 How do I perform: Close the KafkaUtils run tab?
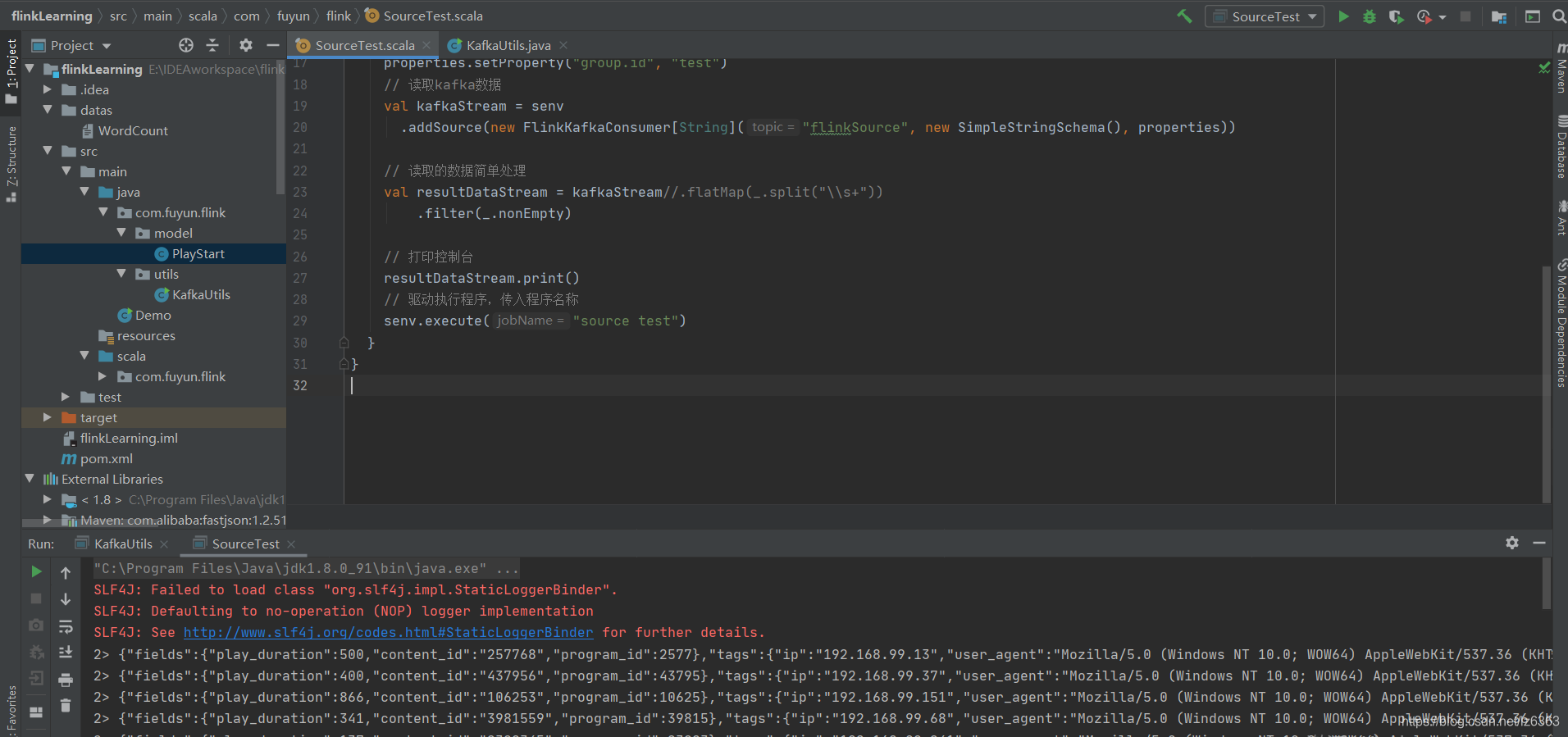tap(165, 544)
